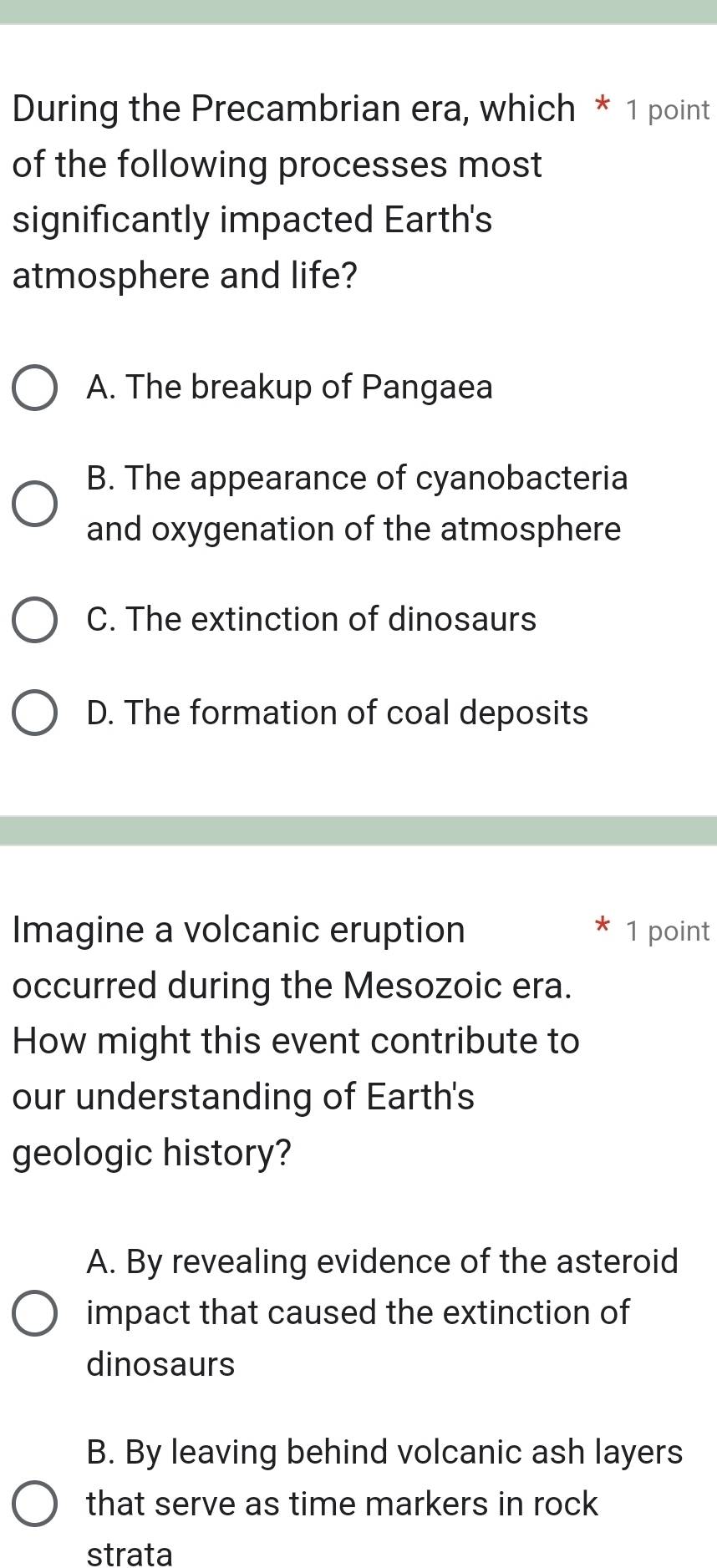The width and height of the screenshot is (717, 1568).
Task: Choose the cyanobacteria and oxygenation radio button
Action: point(35,505)
